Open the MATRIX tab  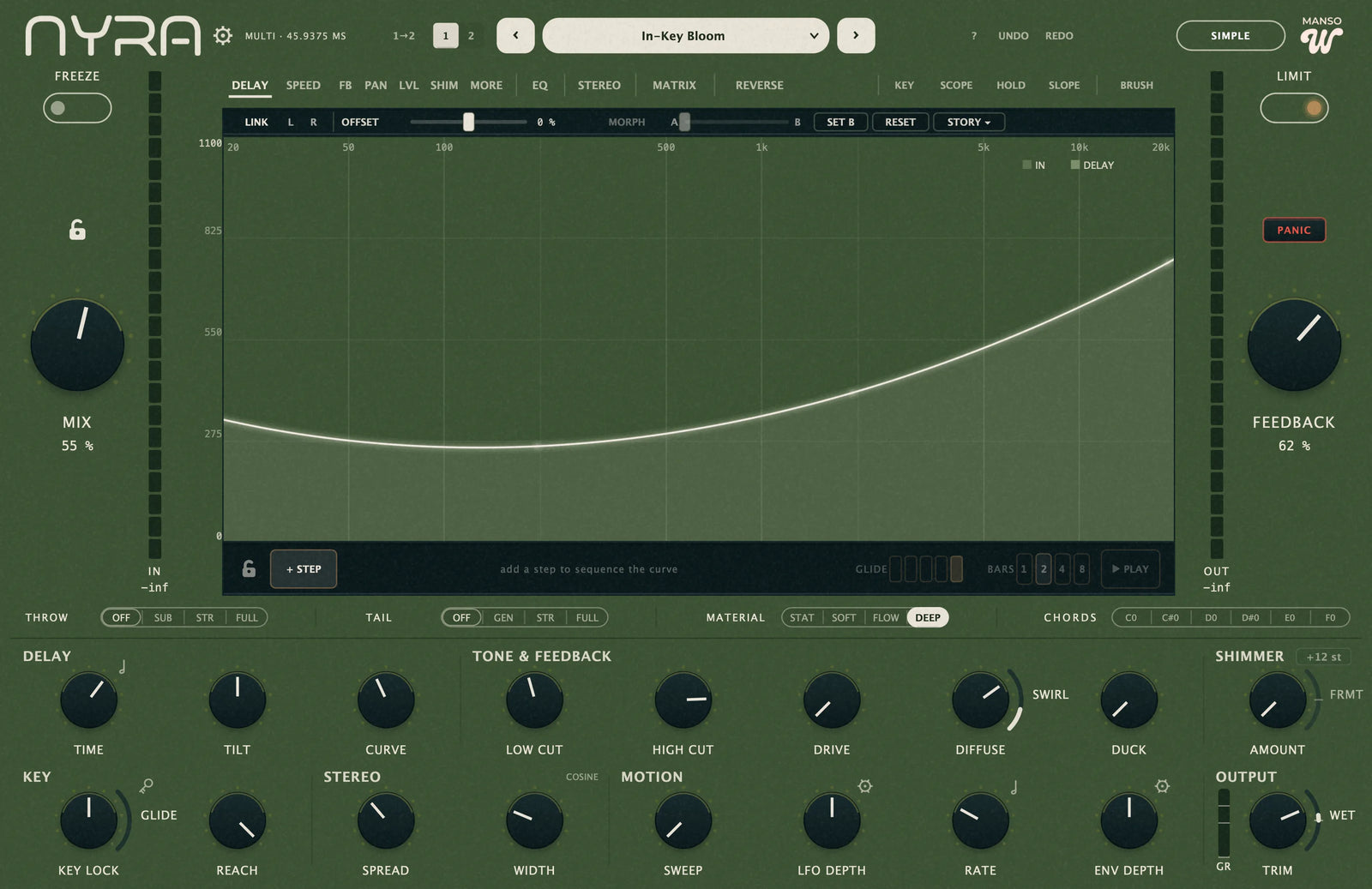pos(674,85)
